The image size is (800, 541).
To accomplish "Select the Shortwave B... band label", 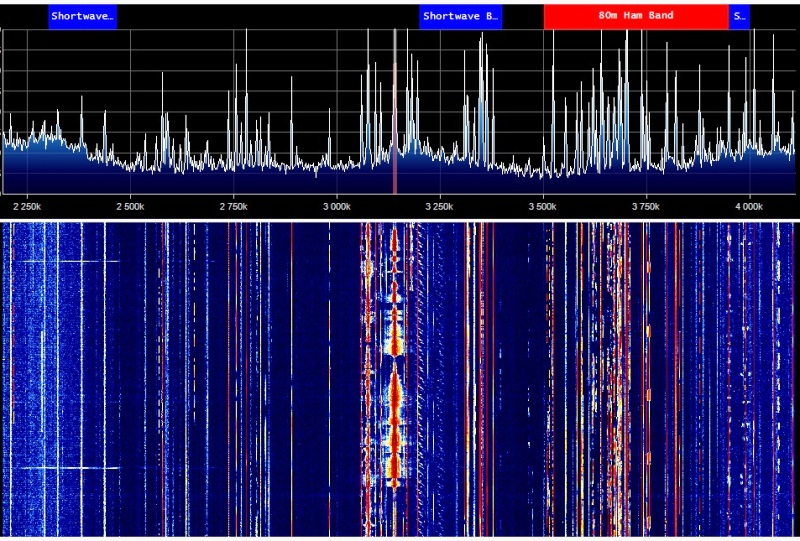I will [x=460, y=16].
